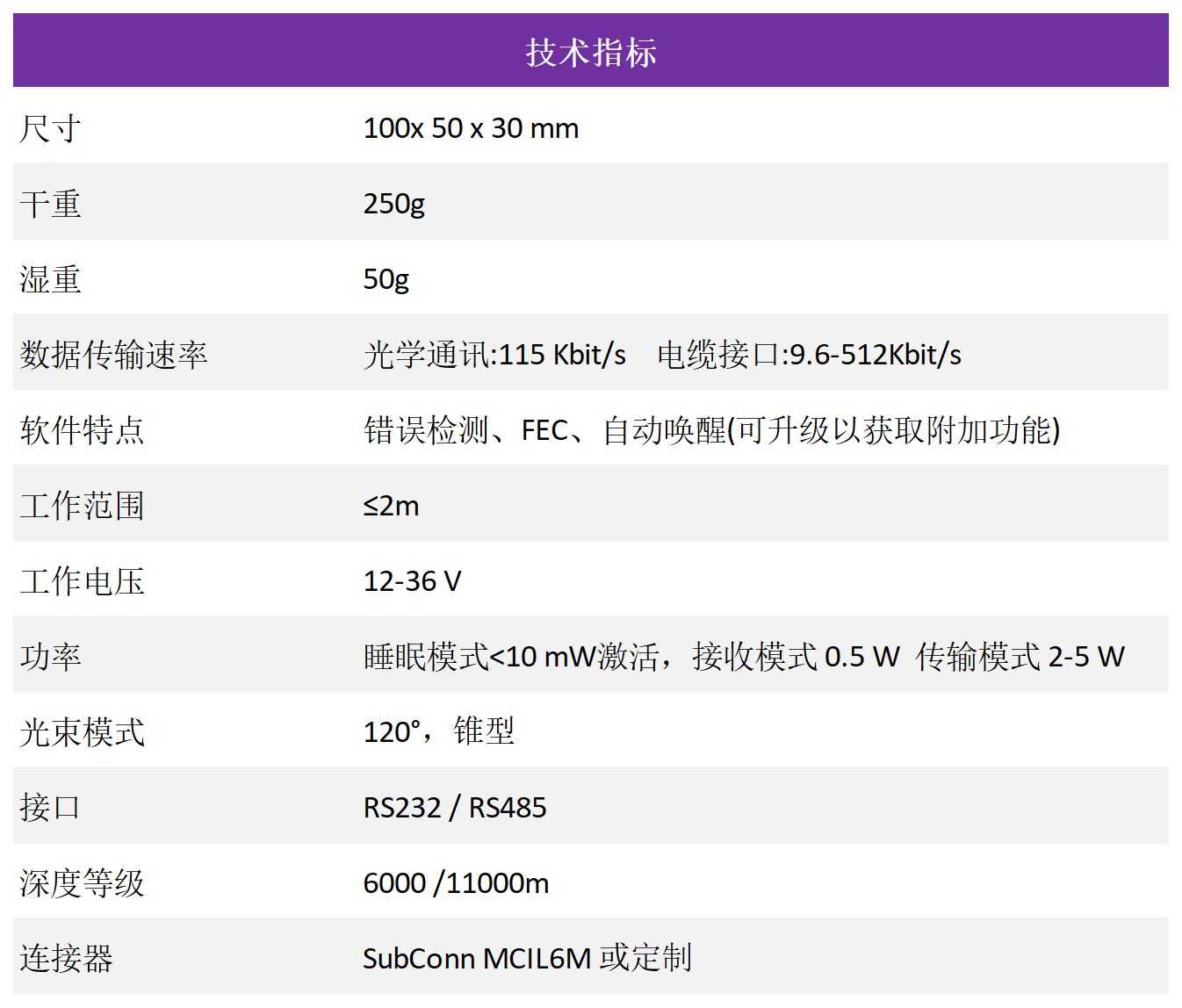This screenshot has height=1008, width=1182.
Task: Select the 250g dry weight value
Action: click(x=393, y=204)
